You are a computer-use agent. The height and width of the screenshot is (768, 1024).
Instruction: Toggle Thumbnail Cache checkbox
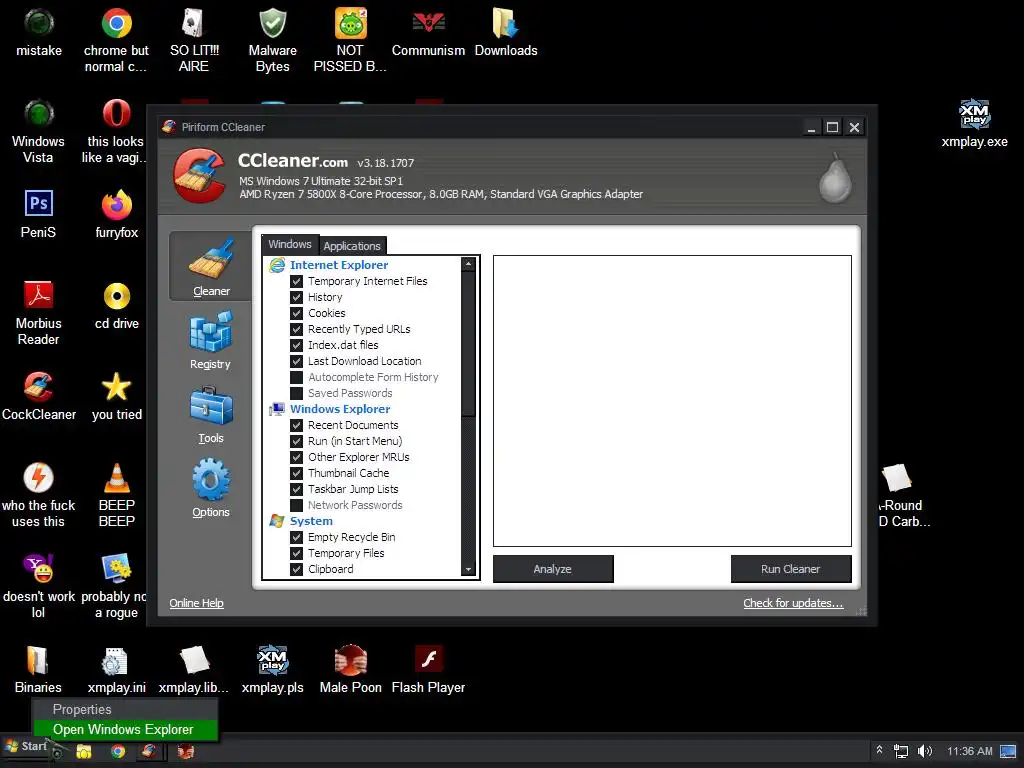coord(296,473)
